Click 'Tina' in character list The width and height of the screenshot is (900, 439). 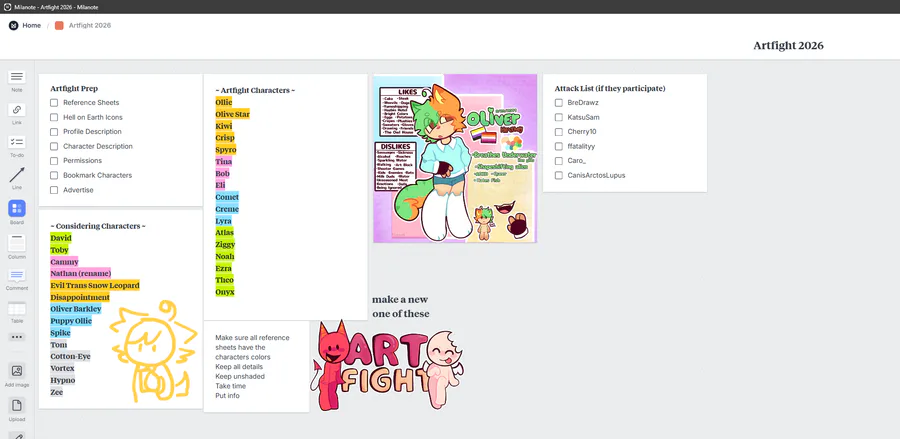224,161
